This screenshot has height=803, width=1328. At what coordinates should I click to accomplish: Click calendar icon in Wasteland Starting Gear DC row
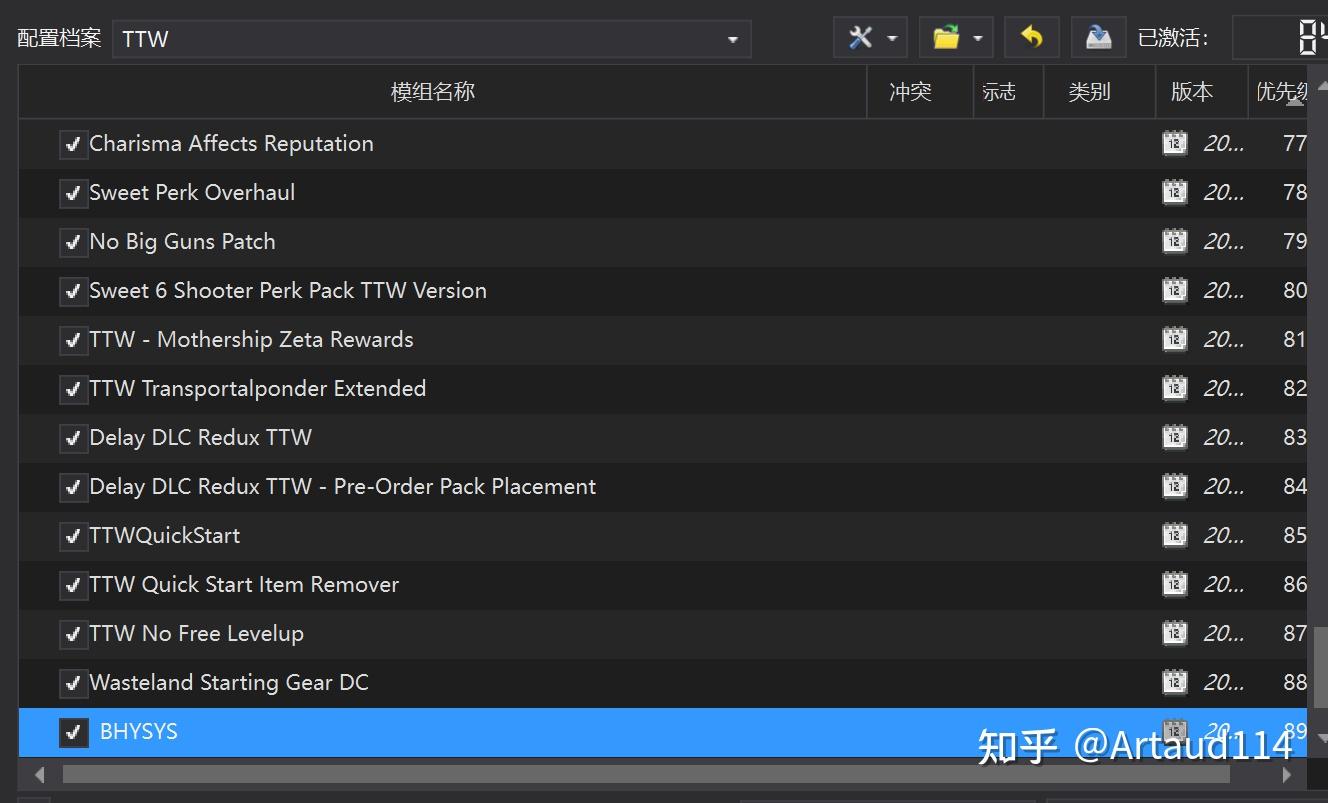pyautogui.click(x=1175, y=682)
